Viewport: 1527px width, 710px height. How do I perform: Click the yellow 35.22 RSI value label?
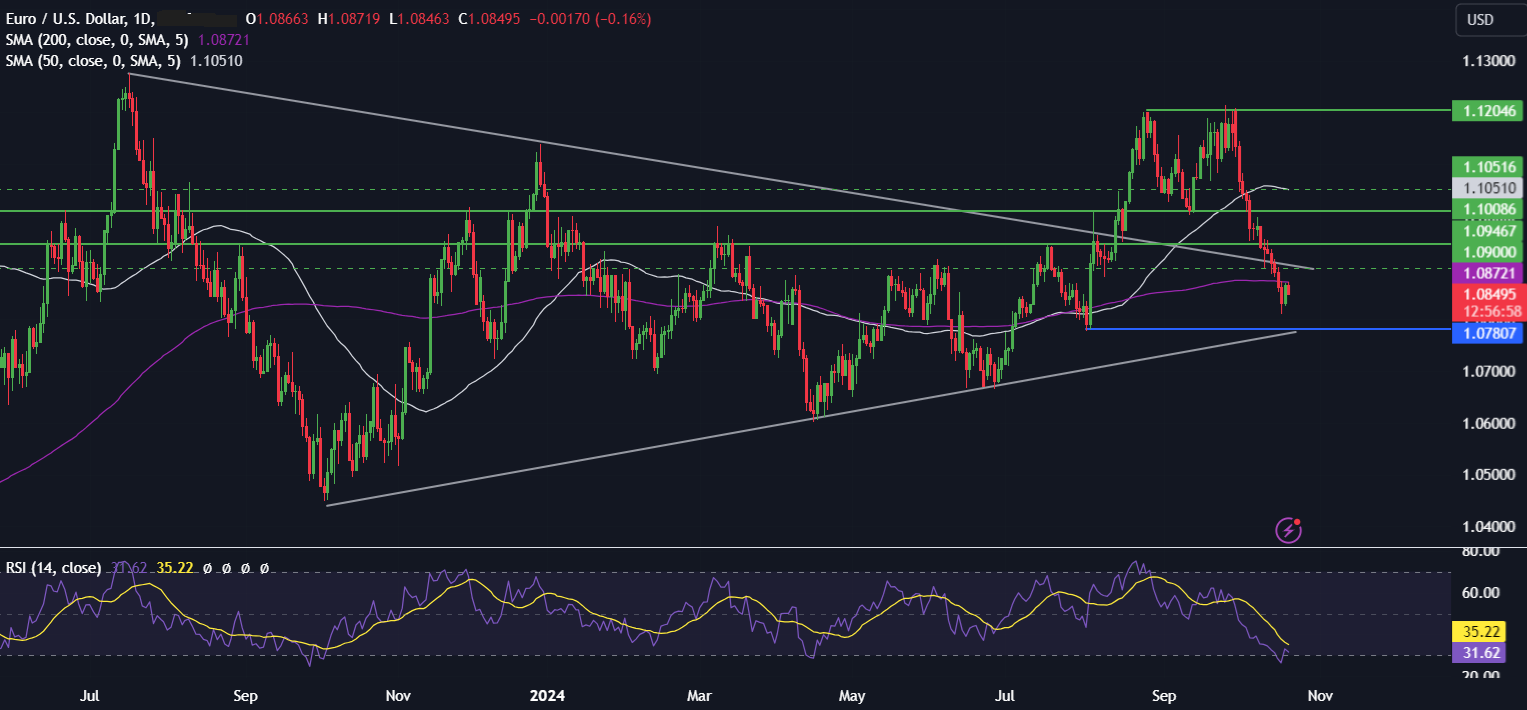pos(1485,632)
